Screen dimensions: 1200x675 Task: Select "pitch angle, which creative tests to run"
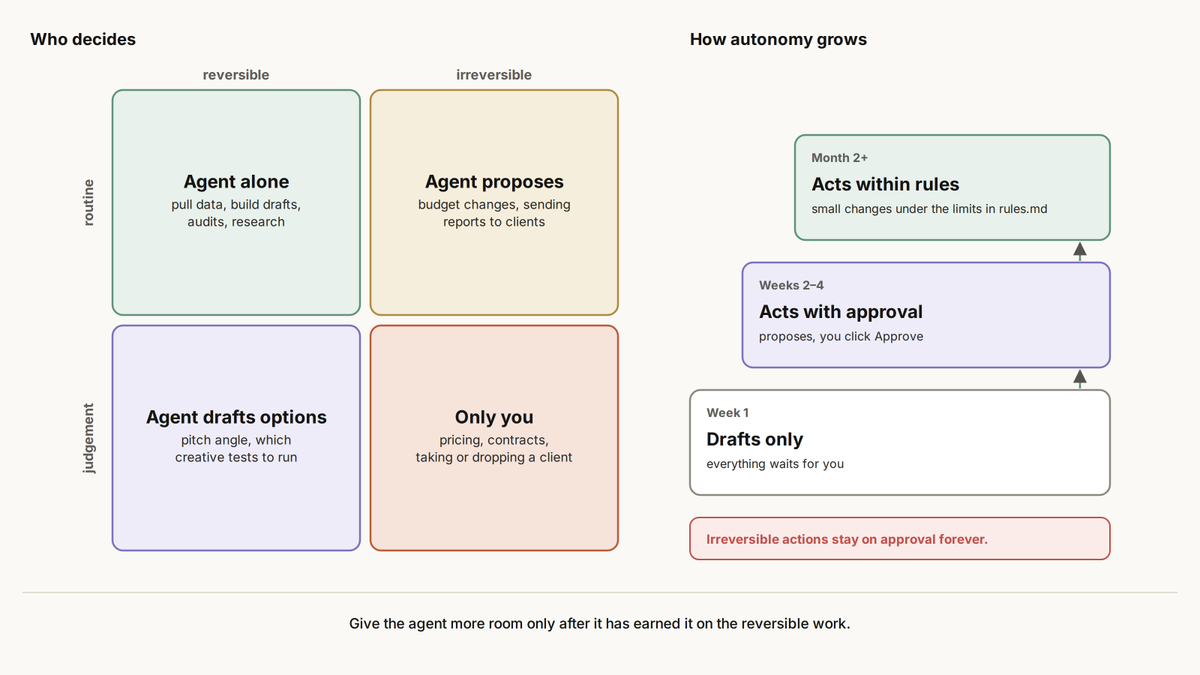tap(236, 449)
